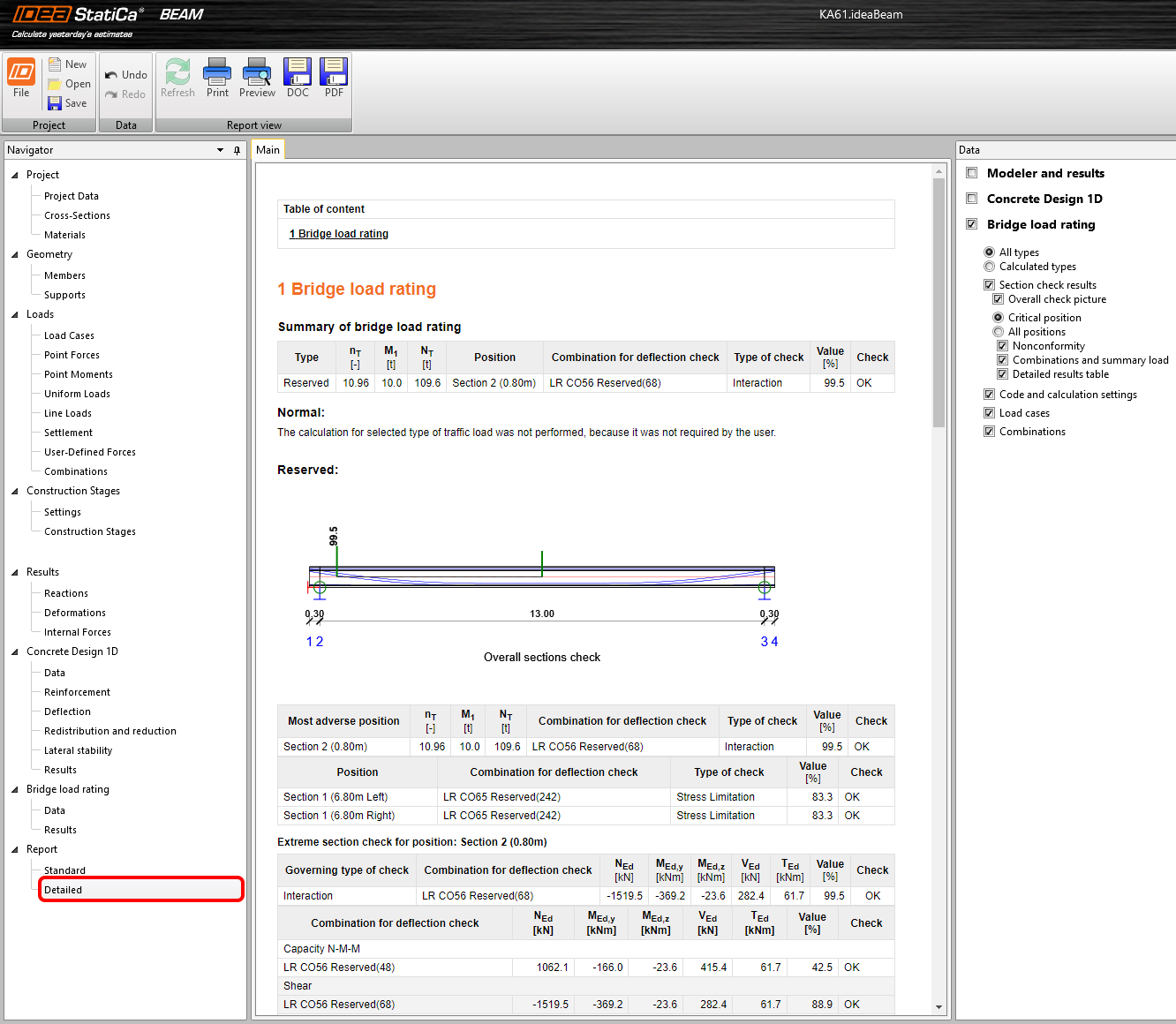The image size is (1176, 1024).
Task: Select Calculated types radio button
Action: [x=990, y=267]
